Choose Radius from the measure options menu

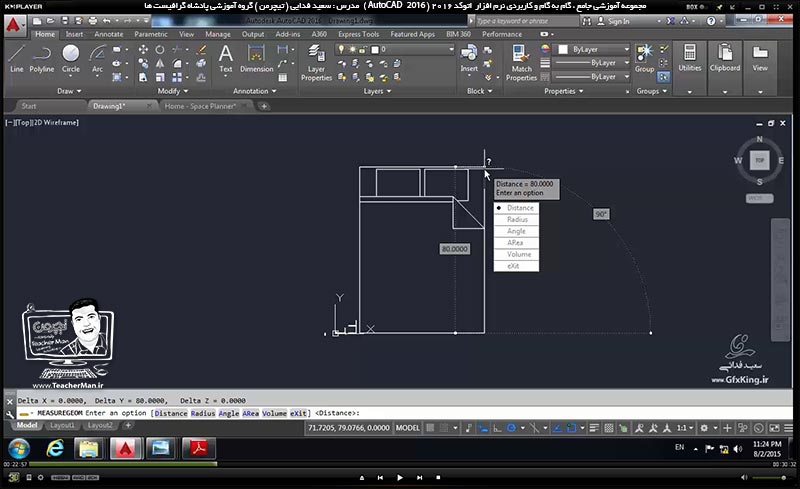[516, 219]
